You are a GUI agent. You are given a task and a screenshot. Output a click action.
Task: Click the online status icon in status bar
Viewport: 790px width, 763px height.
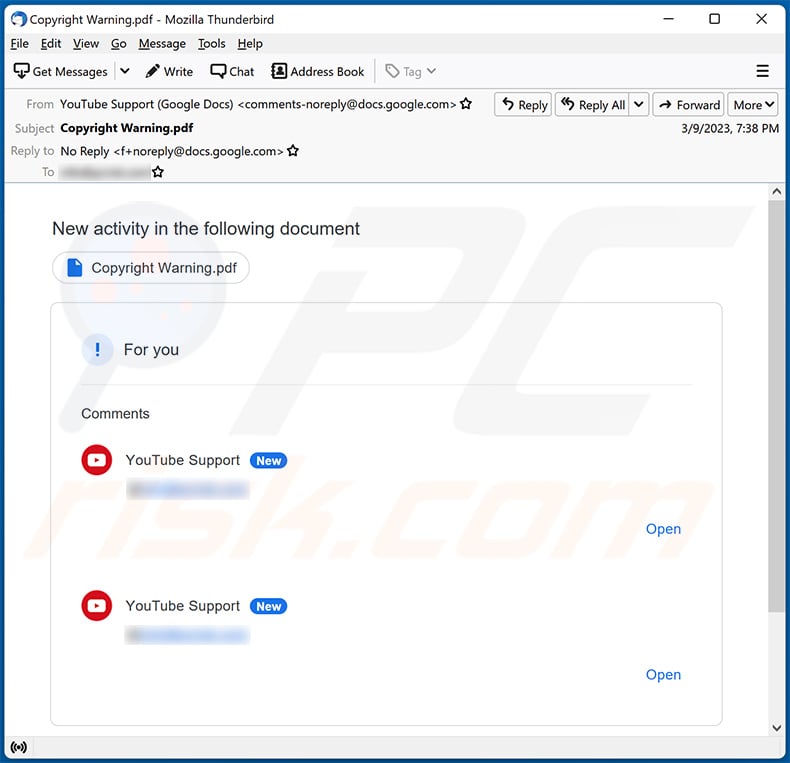click(x=19, y=747)
